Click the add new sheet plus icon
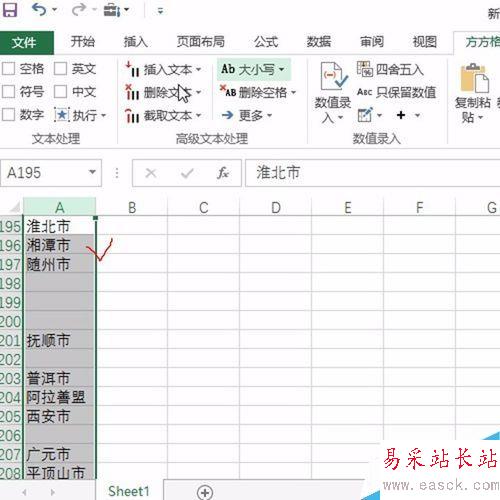 click(x=205, y=492)
